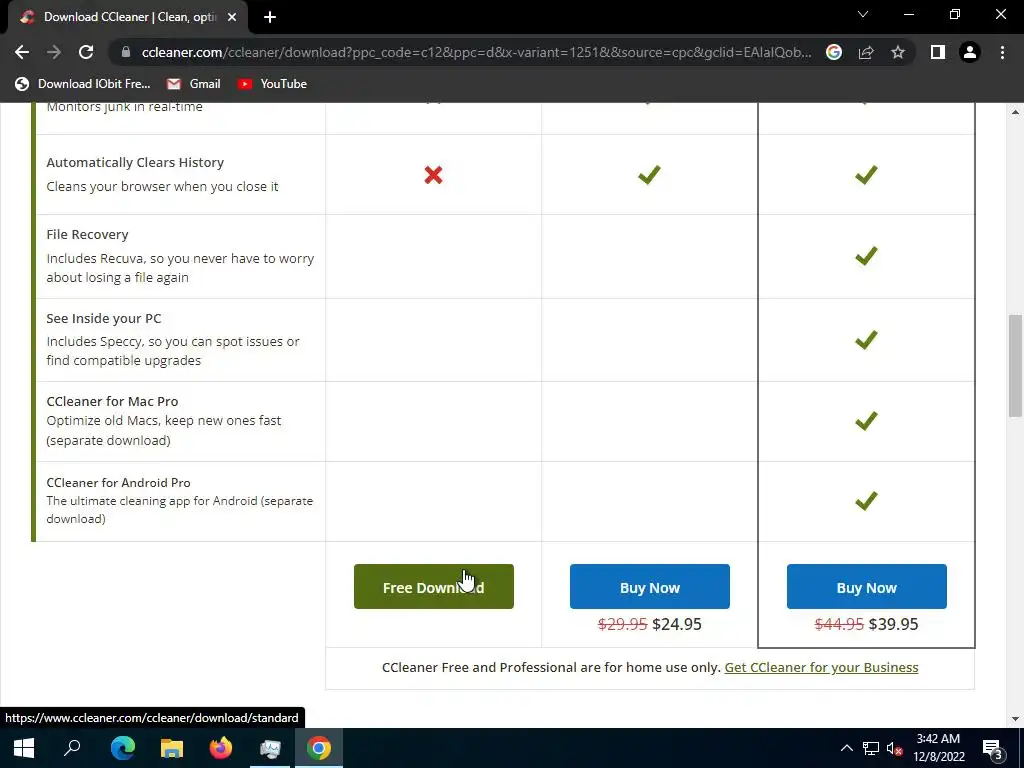The image size is (1024, 768).
Task: Click the scrollbar down arrow
Action: point(1014,719)
